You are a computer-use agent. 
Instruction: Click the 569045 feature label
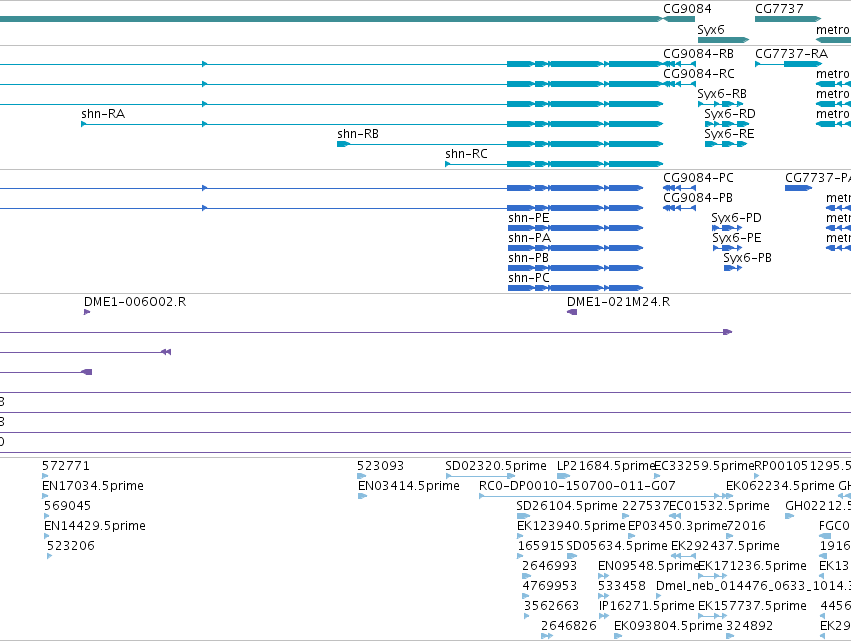[67, 506]
